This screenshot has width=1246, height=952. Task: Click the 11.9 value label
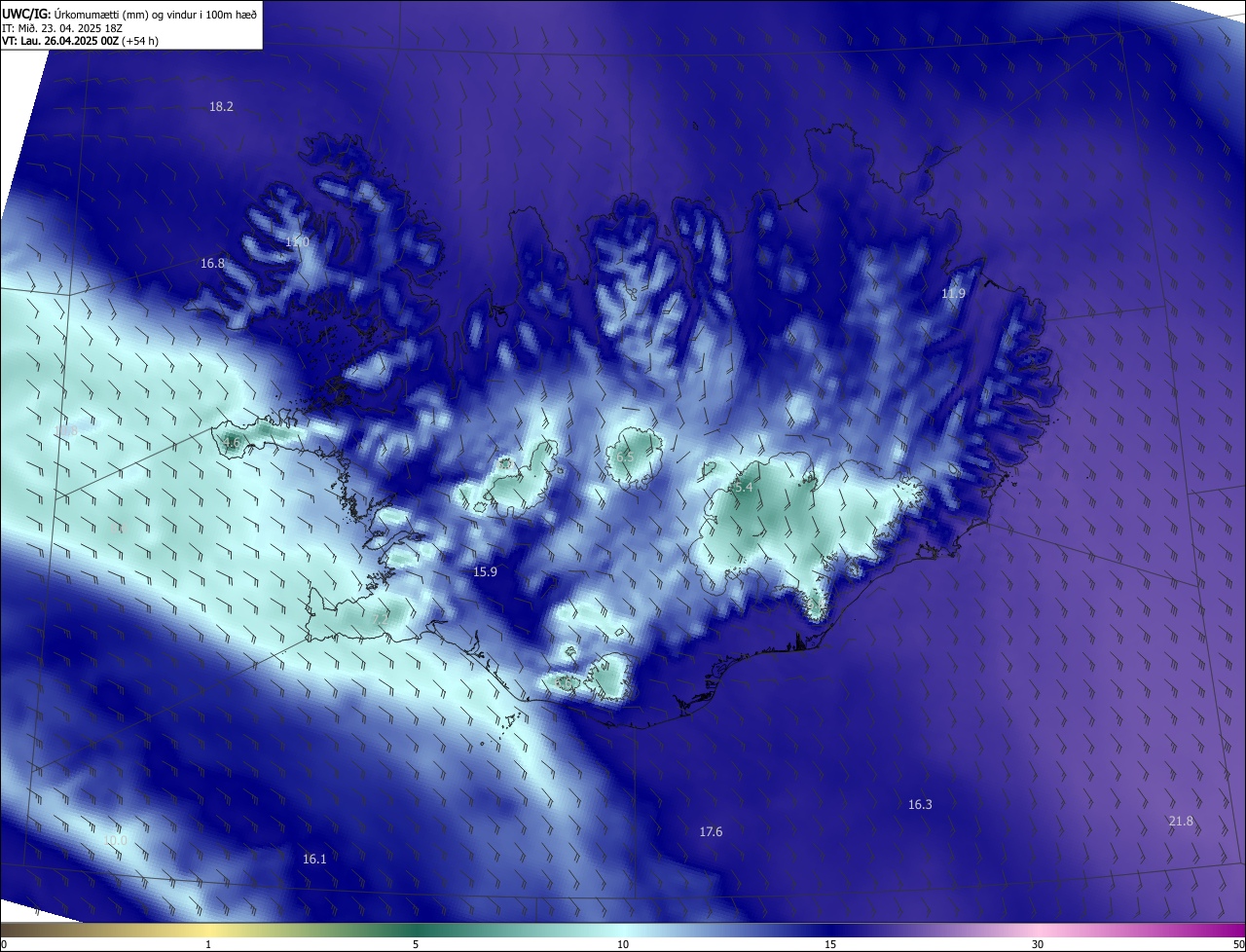click(x=953, y=293)
